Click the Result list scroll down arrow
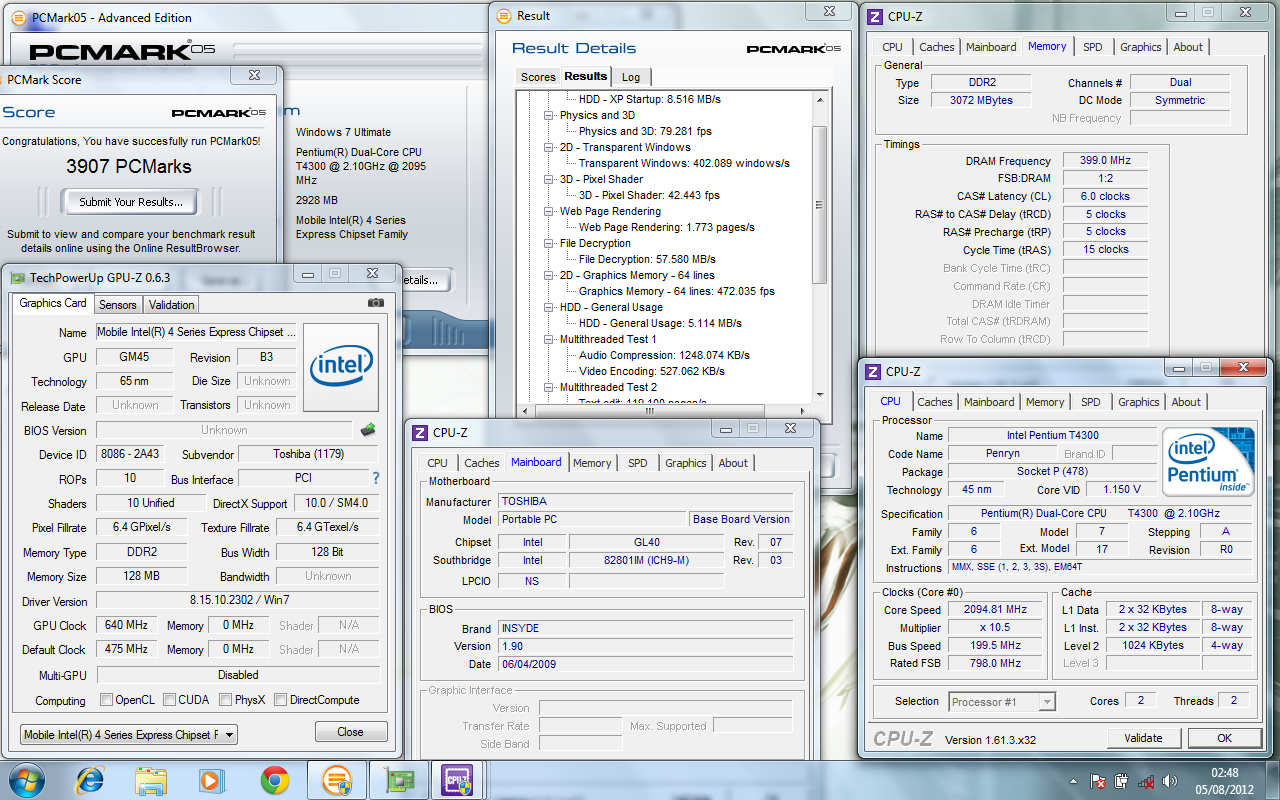Image resolution: width=1280 pixels, height=800 pixels. (820, 394)
